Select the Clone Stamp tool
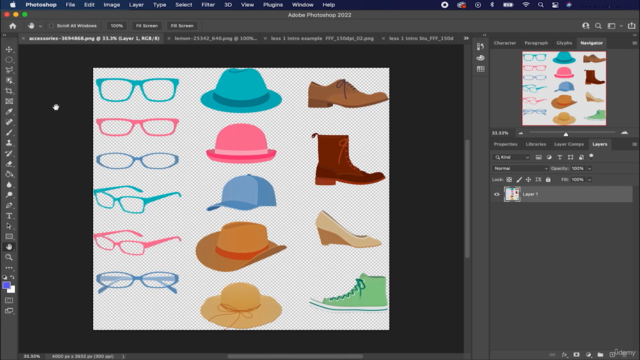The width and height of the screenshot is (640, 360). 9,143
